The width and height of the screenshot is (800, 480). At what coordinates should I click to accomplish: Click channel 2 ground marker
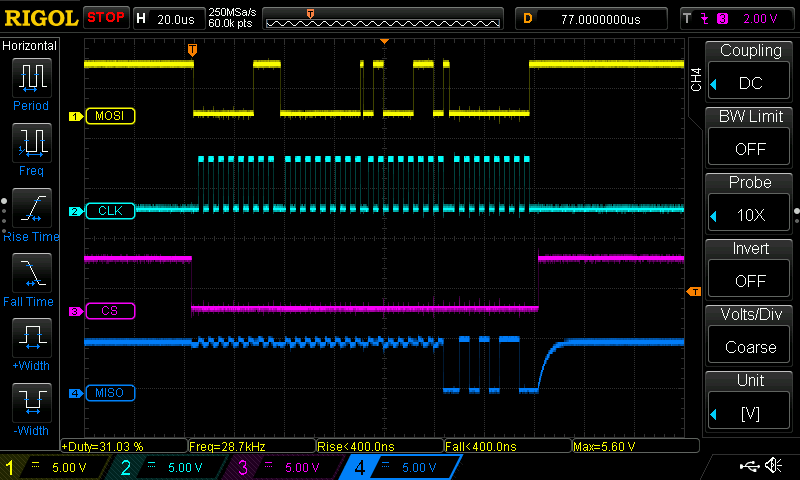pos(76,211)
